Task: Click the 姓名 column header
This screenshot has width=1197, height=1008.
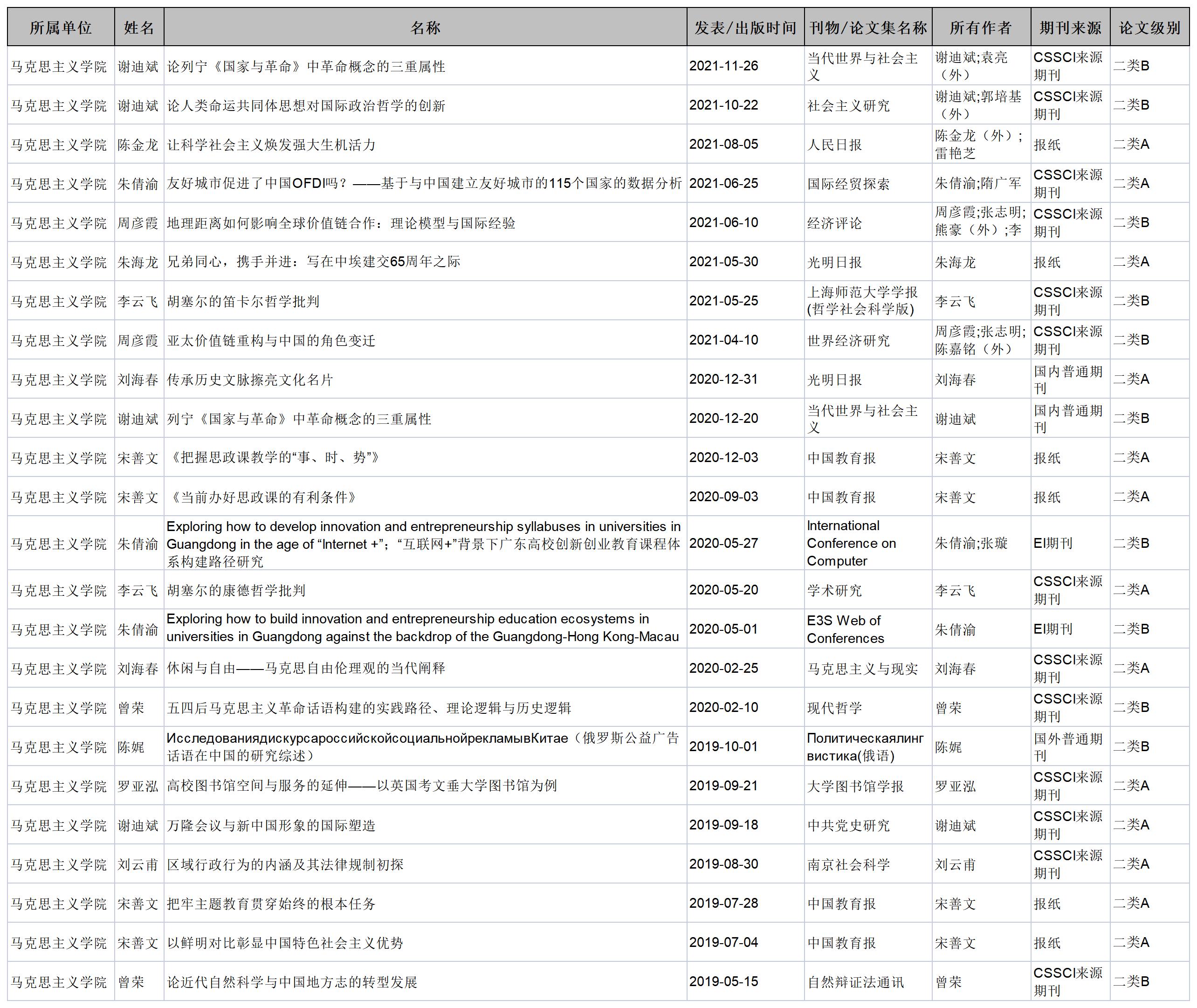Action: (x=139, y=28)
